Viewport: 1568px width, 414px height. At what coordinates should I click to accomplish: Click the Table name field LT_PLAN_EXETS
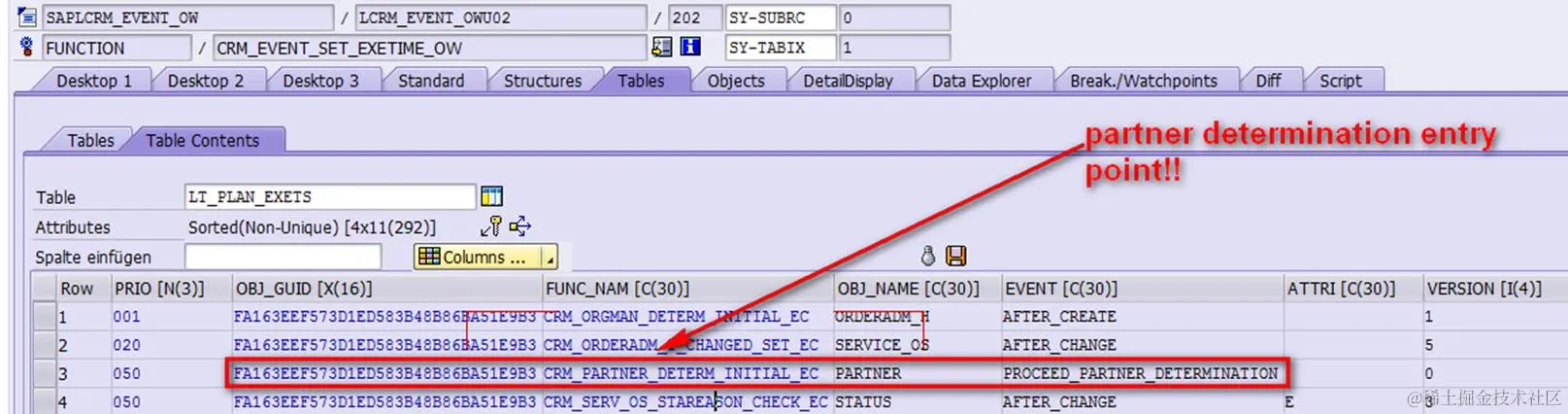[x=330, y=197]
